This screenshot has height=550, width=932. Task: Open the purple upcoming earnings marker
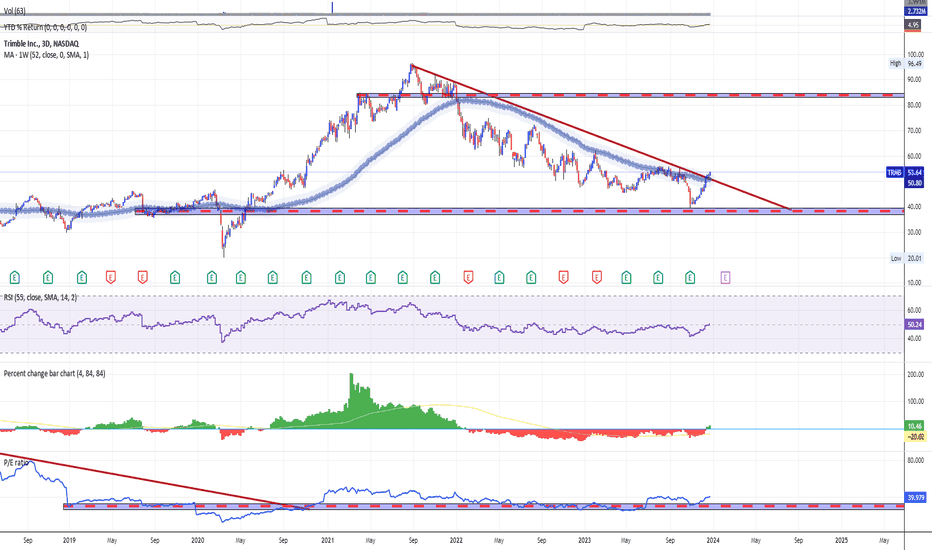[x=725, y=277]
